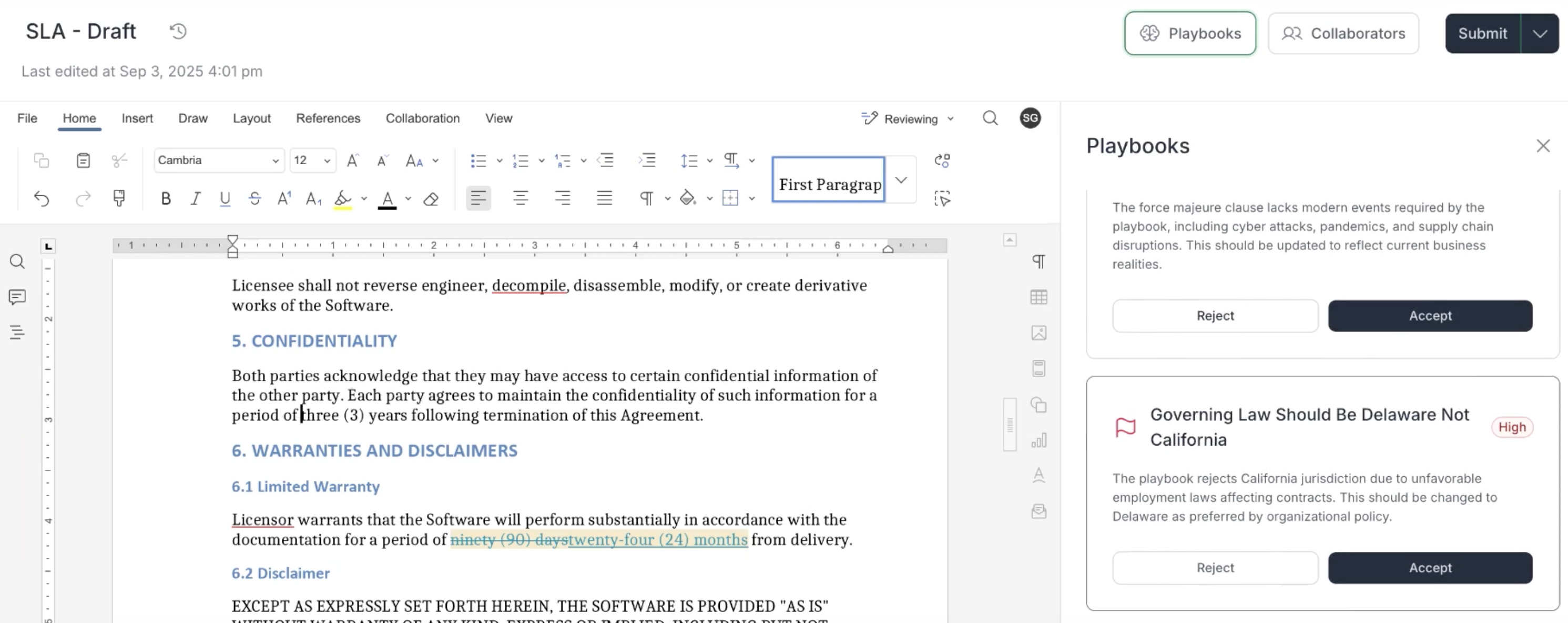Open table settings in right sidebar
The height and width of the screenshot is (623, 1568).
click(x=1038, y=297)
